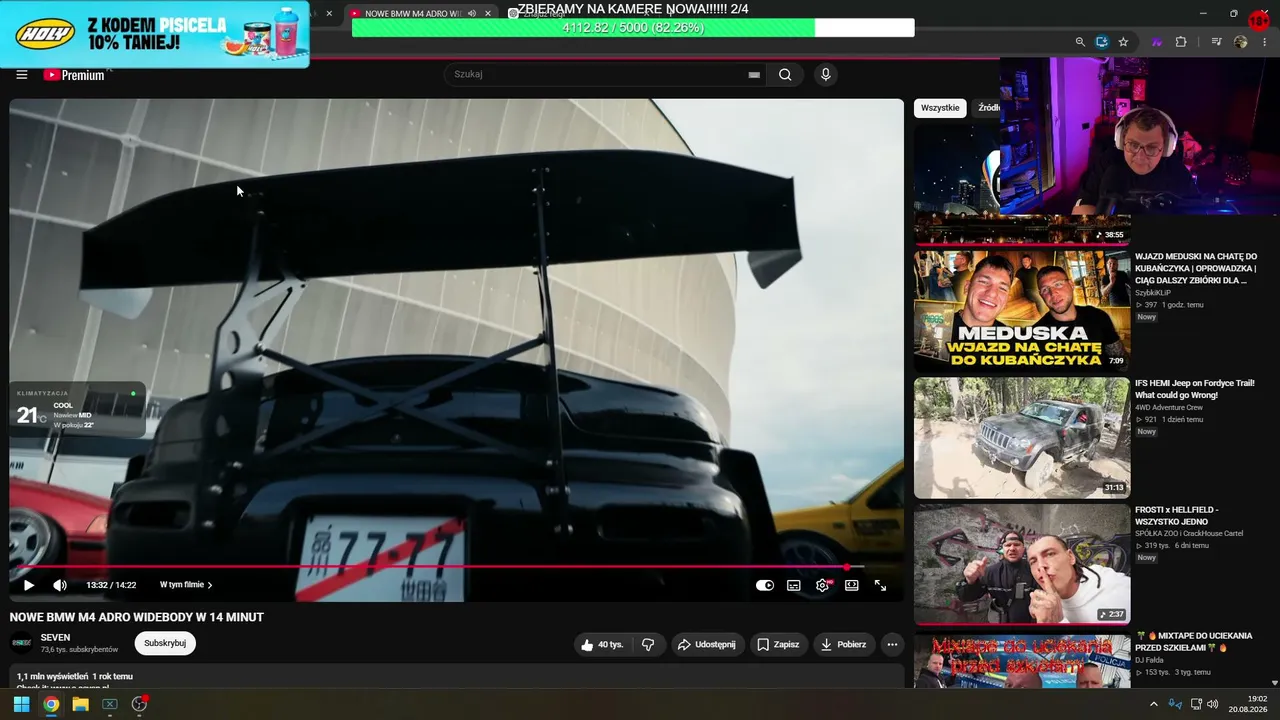Open volume control in system tray
Image resolution: width=1280 pixels, height=720 pixels.
pyautogui.click(x=1212, y=704)
